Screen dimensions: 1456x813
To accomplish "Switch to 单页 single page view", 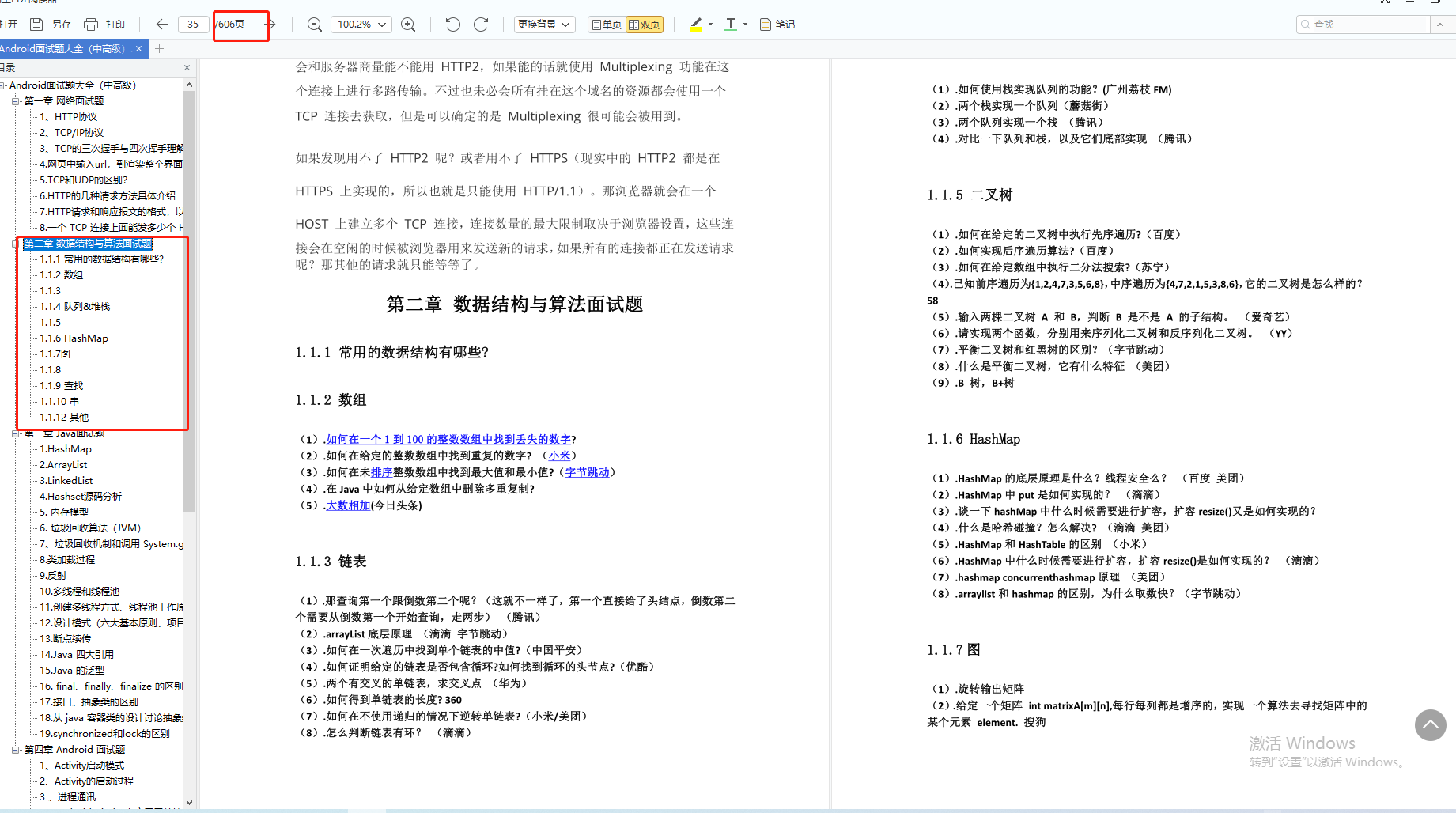I will [x=606, y=25].
